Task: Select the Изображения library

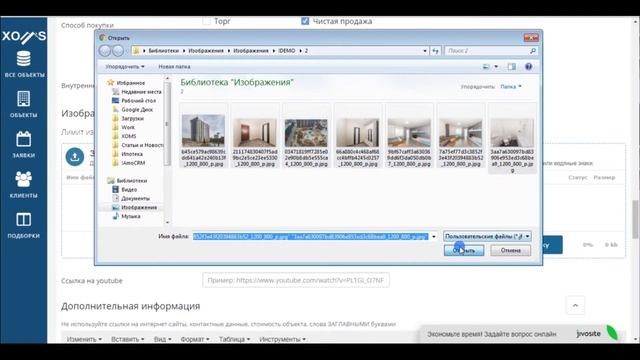Action: 135,207
